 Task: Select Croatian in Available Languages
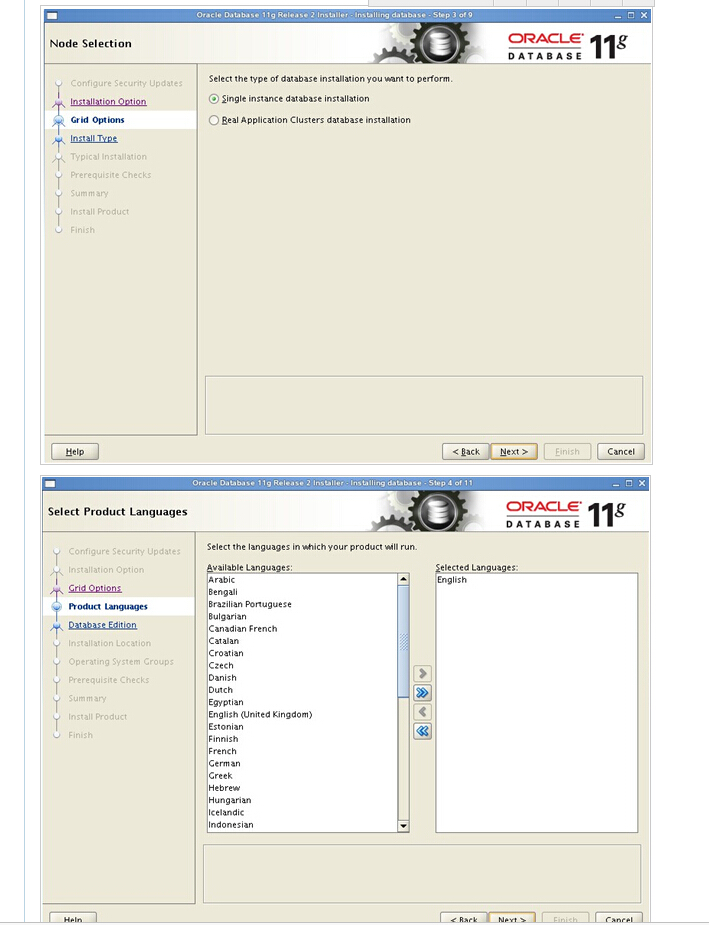tap(303, 654)
